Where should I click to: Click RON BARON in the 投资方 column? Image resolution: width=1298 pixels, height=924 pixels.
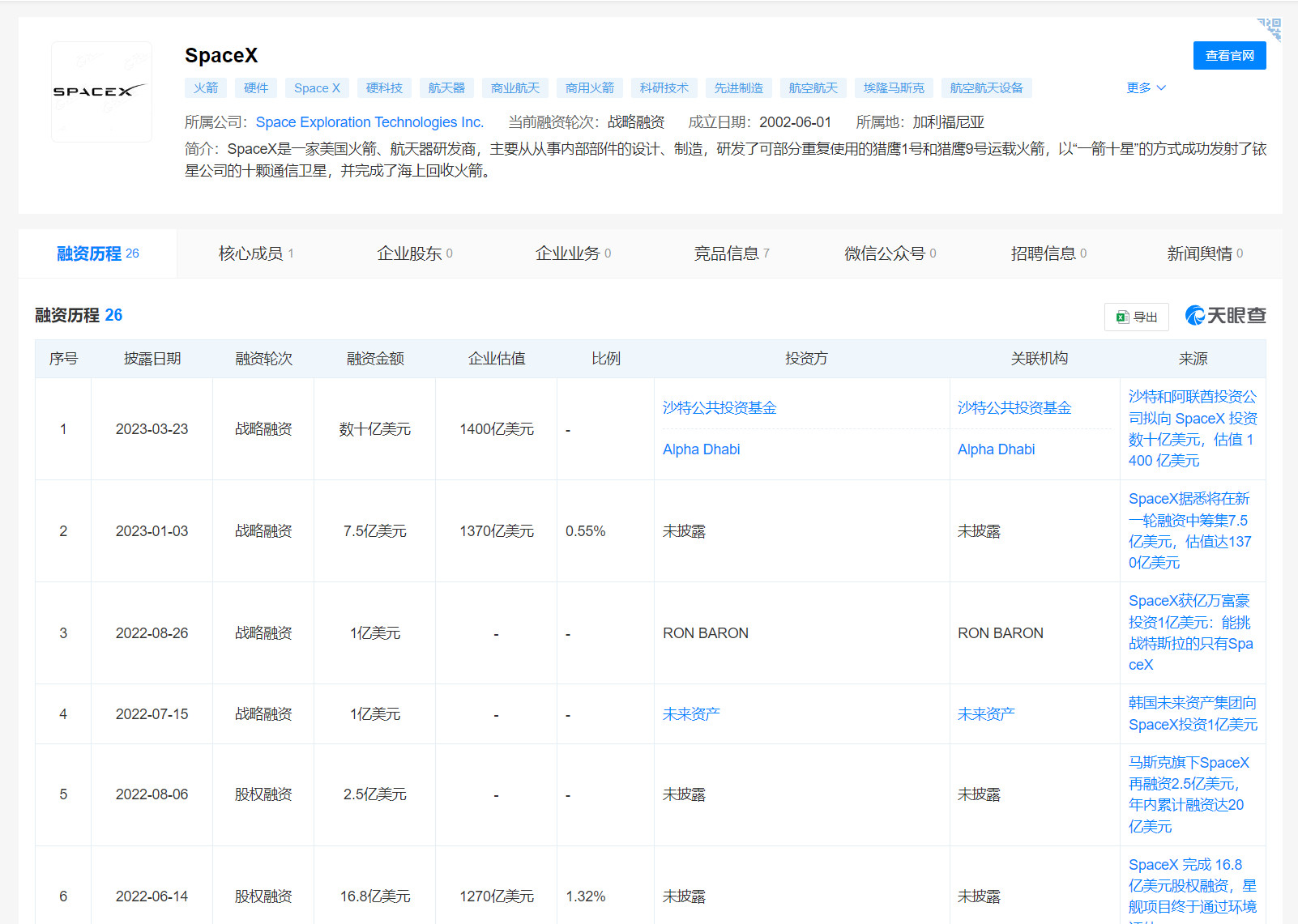706,633
